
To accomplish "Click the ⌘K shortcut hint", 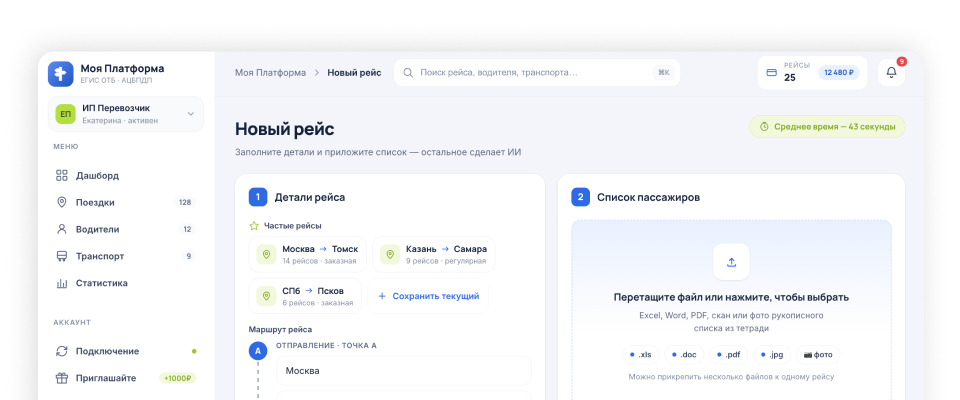I will coord(664,72).
